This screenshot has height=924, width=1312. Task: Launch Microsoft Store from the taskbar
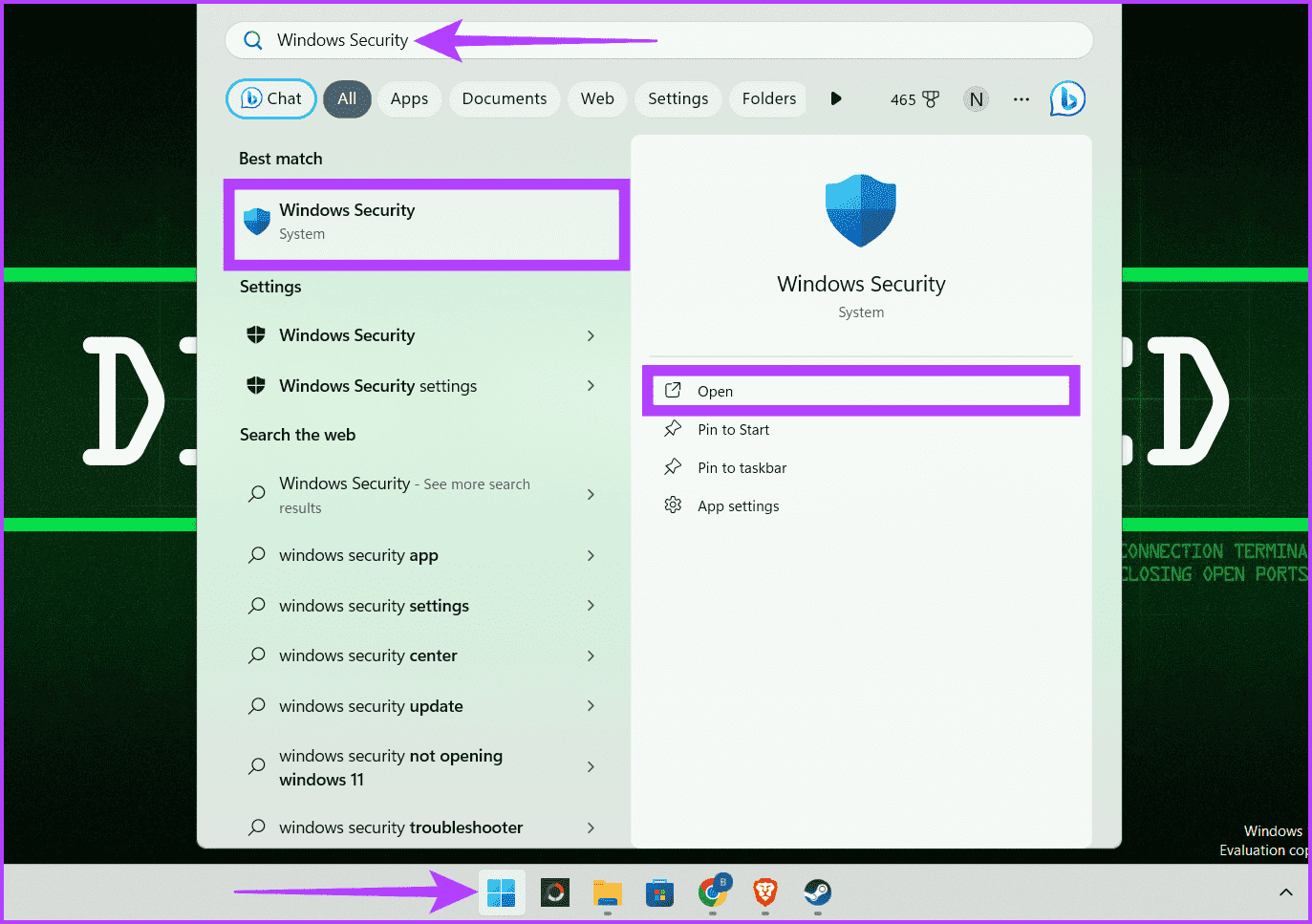659,893
